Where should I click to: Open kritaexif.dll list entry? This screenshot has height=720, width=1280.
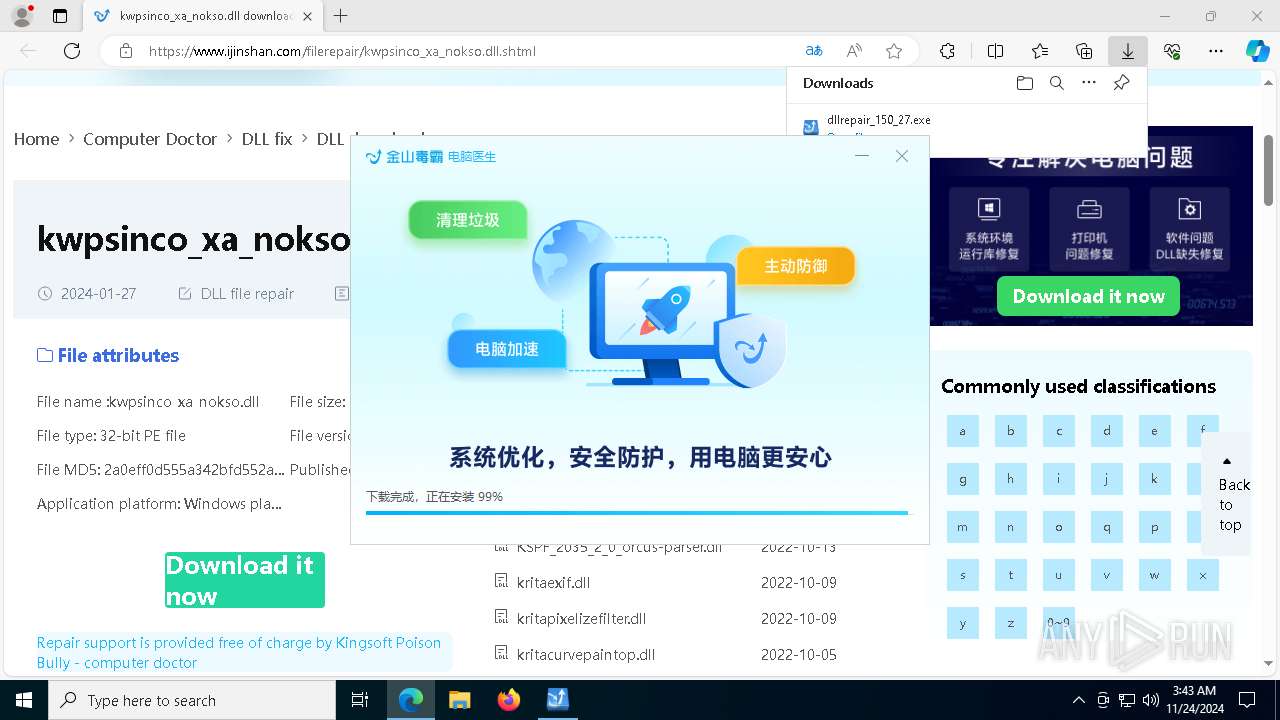(553, 582)
